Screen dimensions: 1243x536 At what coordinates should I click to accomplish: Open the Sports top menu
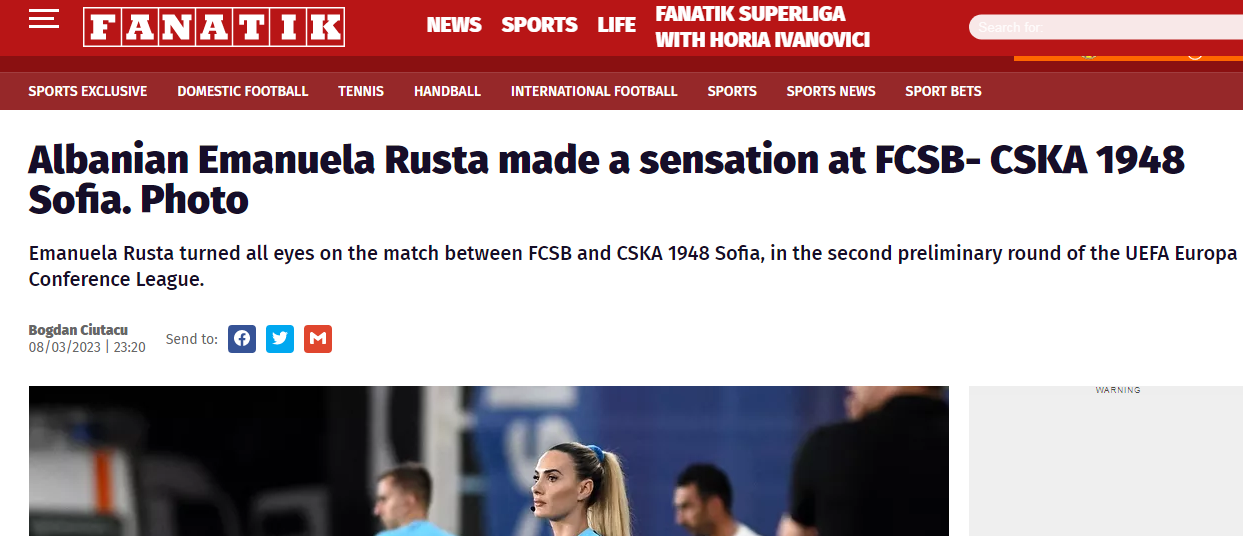pyautogui.click(x=540, y=25)
